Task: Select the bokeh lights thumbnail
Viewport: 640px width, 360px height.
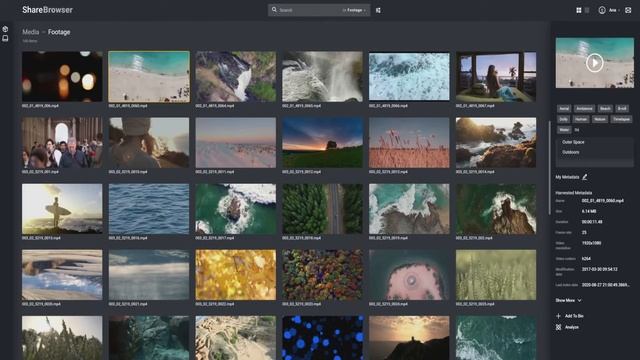Action: [x=62, y=76]
